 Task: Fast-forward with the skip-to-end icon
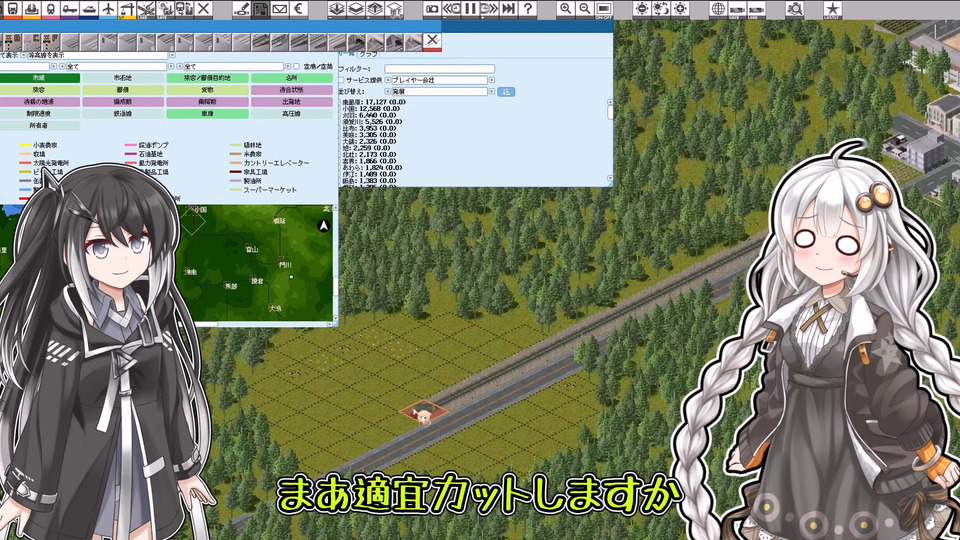(x=508, y=9)
